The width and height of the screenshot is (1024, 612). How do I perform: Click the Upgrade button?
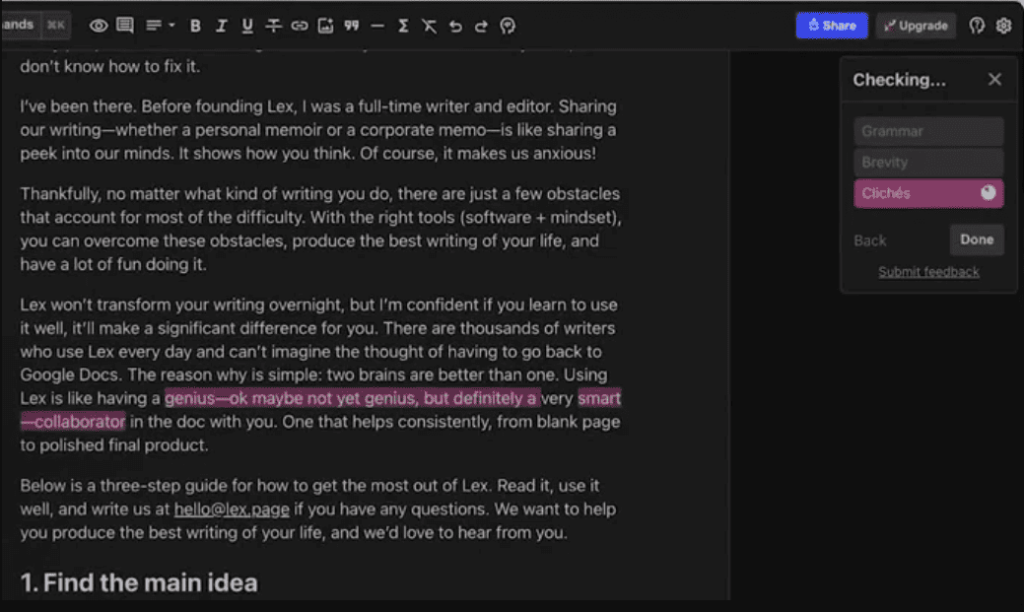[916, 26]
